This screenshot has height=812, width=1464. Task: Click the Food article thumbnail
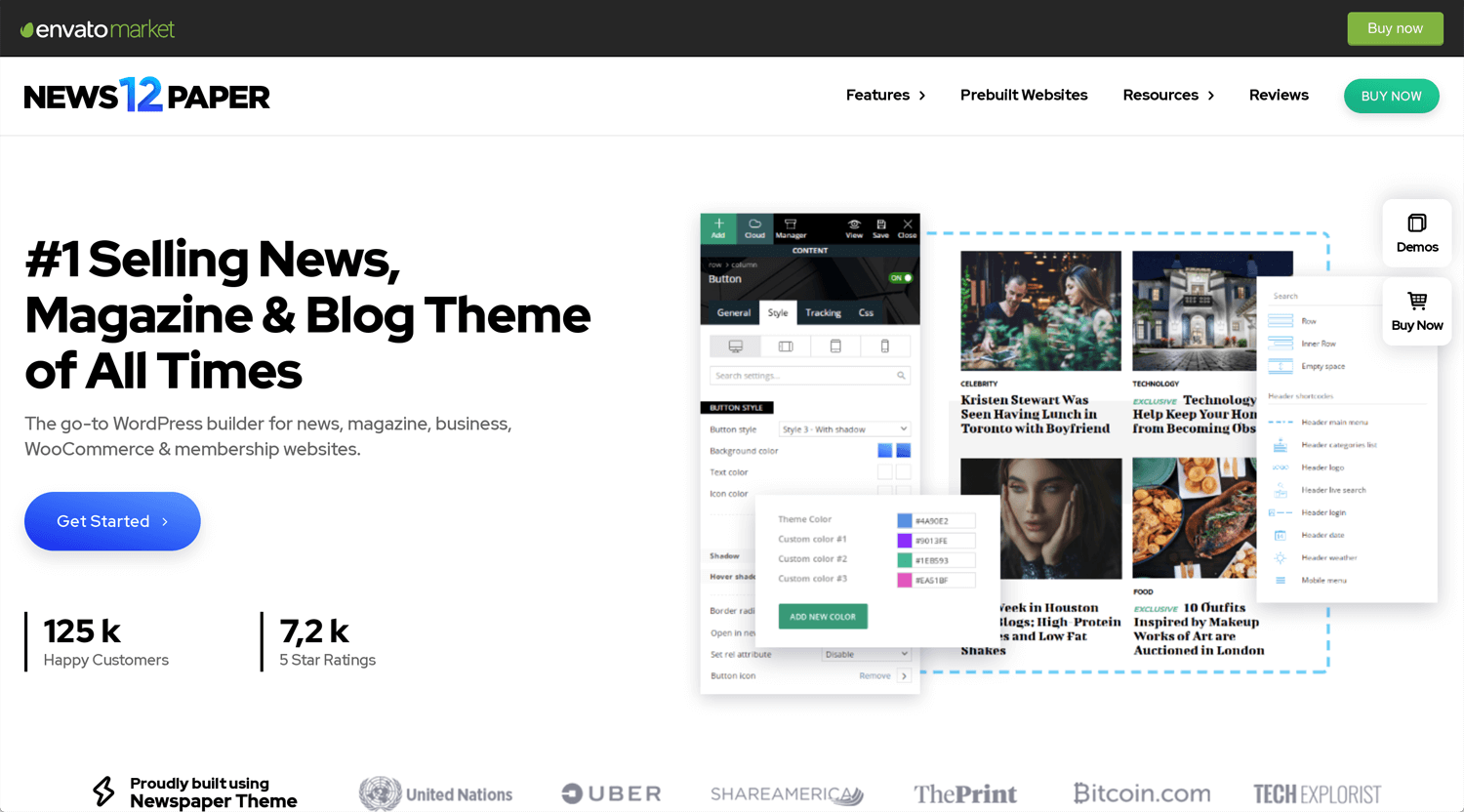tap(1194, 518)
